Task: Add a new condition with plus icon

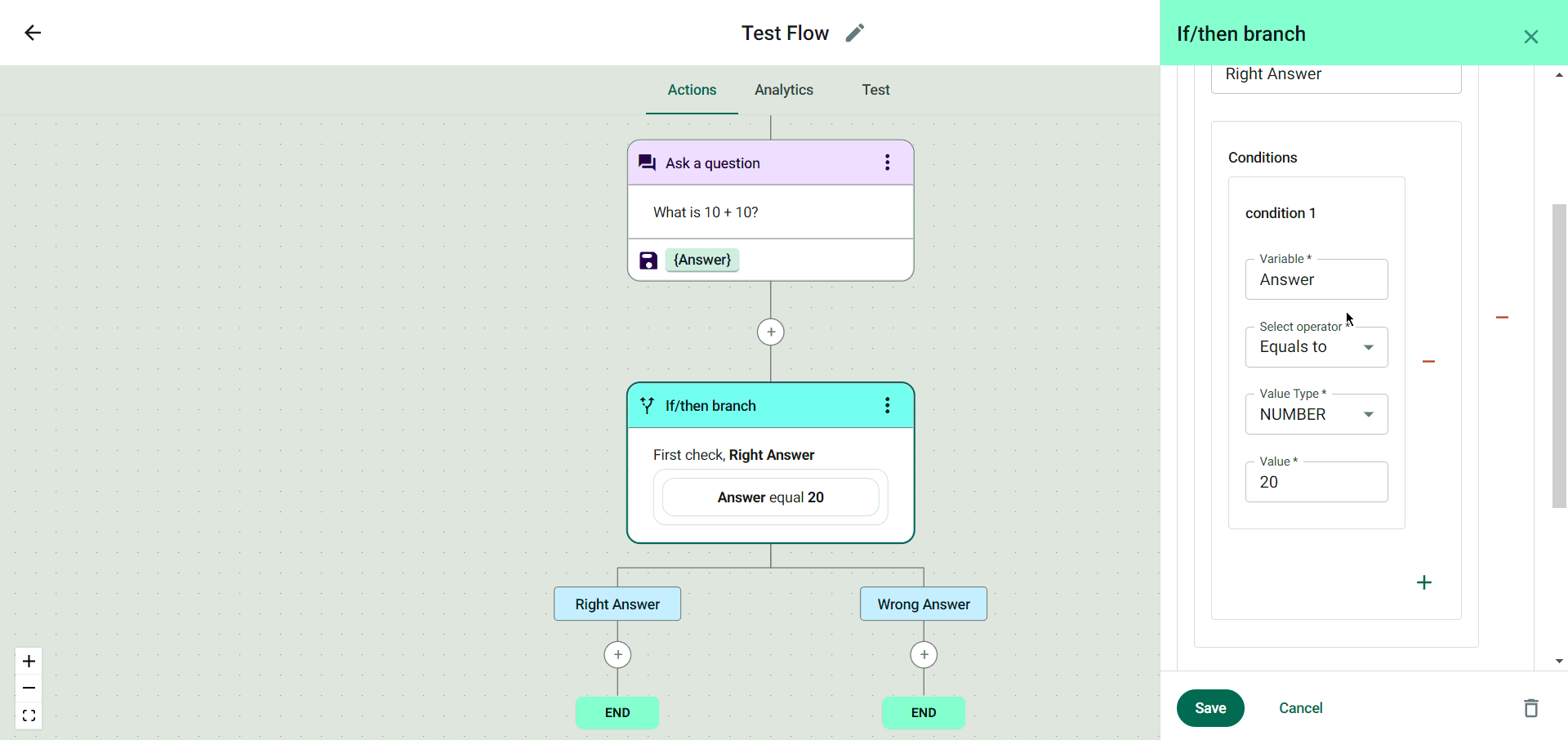Action: 1424,582
